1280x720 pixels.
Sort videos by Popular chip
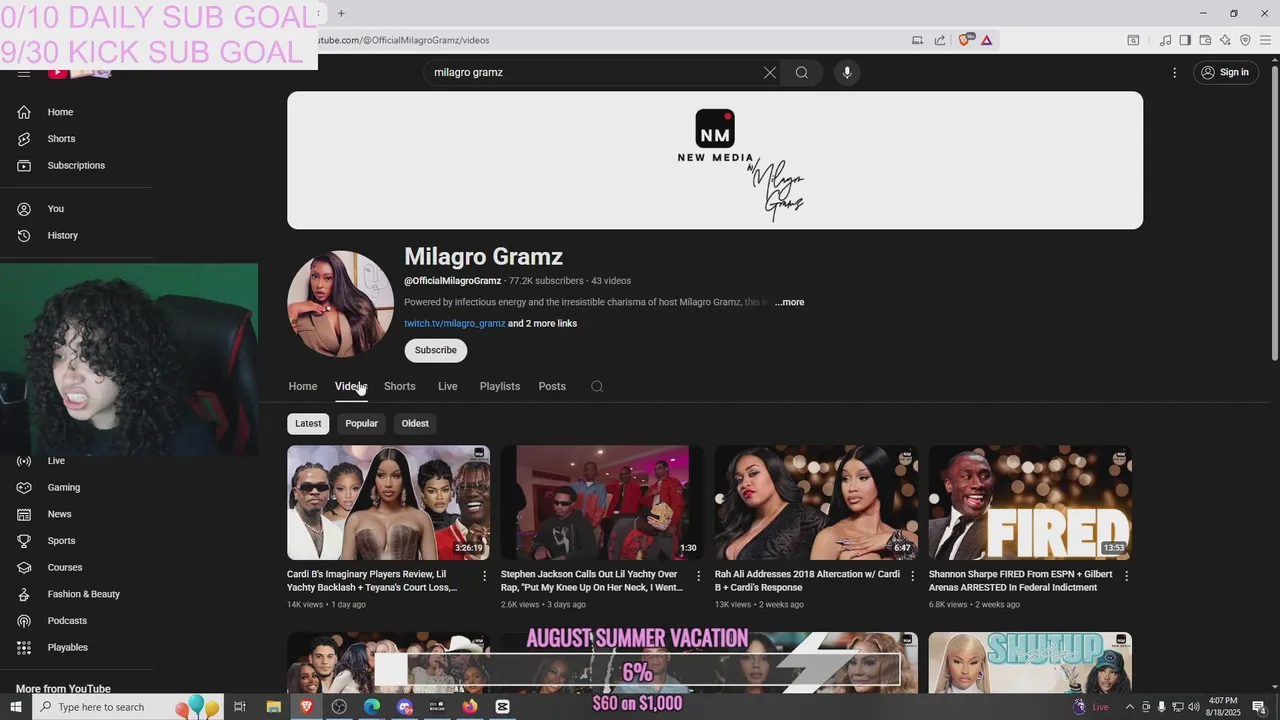(x=362, y=424)
